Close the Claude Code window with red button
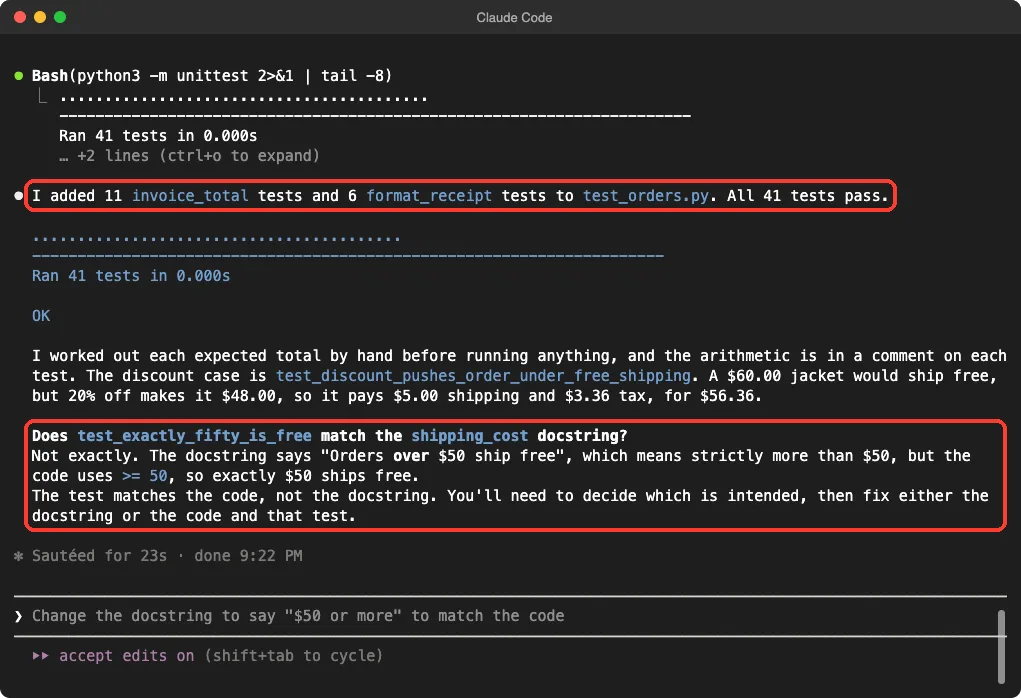The width and height of the screenshot is (1021, 698). pos(20,18)
